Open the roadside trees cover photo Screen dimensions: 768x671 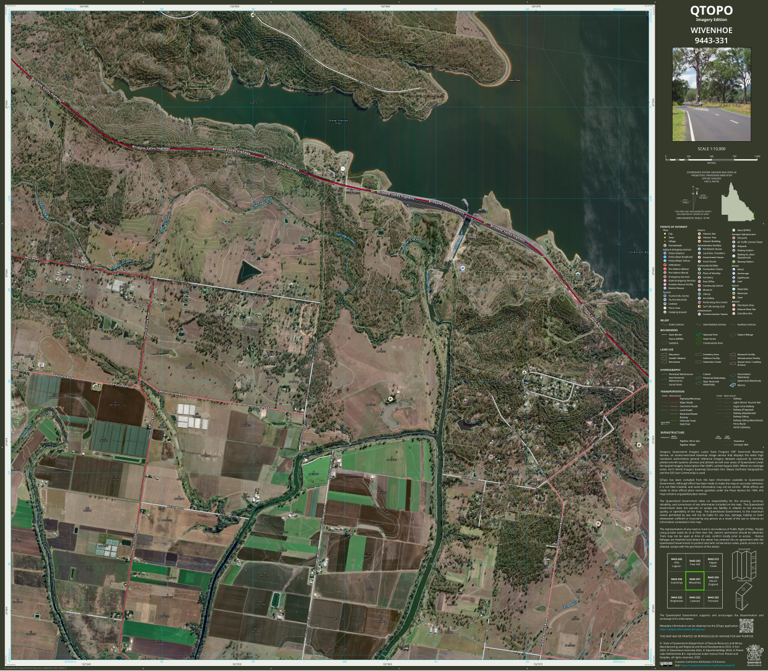point(711,94)
